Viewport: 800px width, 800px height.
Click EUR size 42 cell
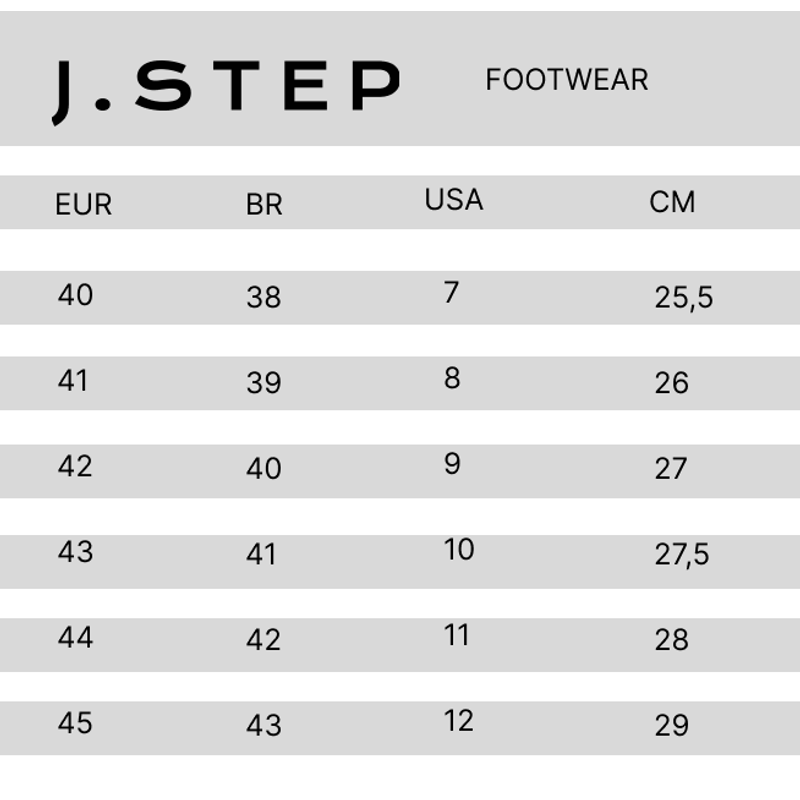click(75, 466)
